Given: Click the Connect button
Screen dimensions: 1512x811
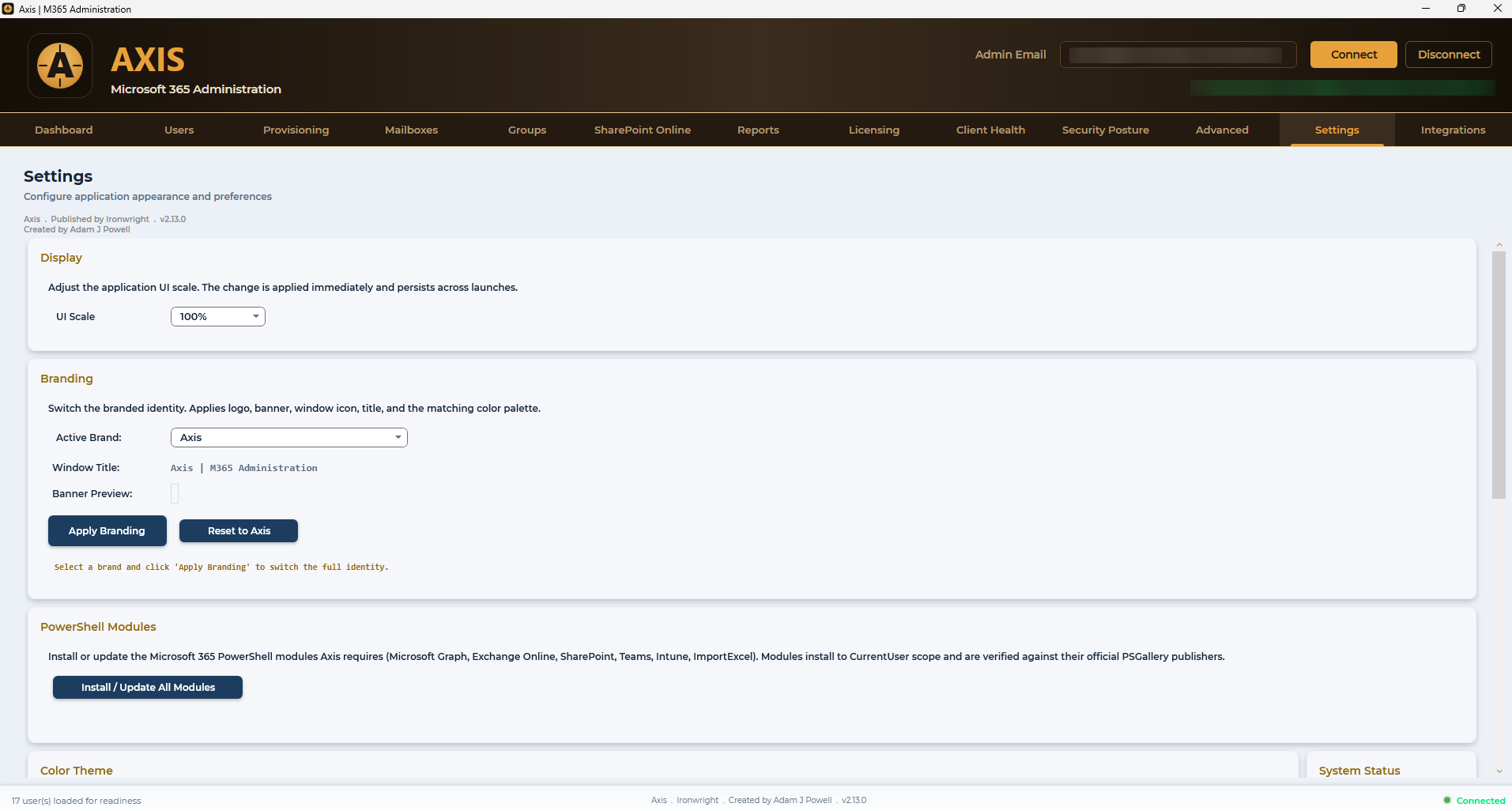Looking at the screenshot, I should click(1354, 55).
